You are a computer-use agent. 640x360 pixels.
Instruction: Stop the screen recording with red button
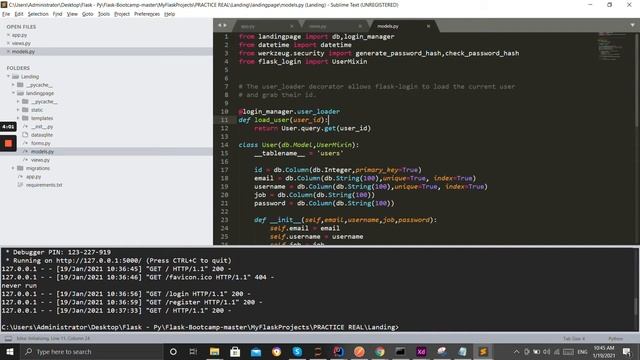tap(8, 143)
